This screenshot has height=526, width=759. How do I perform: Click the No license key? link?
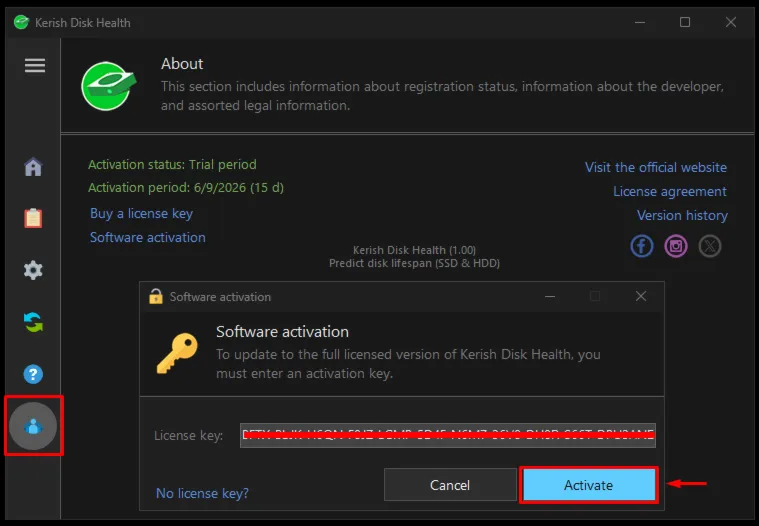tap(202, 493)
